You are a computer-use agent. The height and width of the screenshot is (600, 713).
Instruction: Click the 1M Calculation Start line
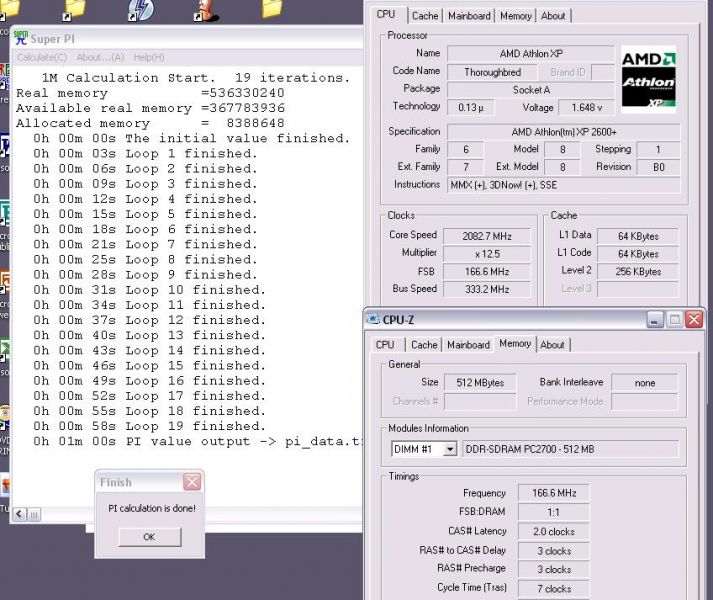click(196, 78)
